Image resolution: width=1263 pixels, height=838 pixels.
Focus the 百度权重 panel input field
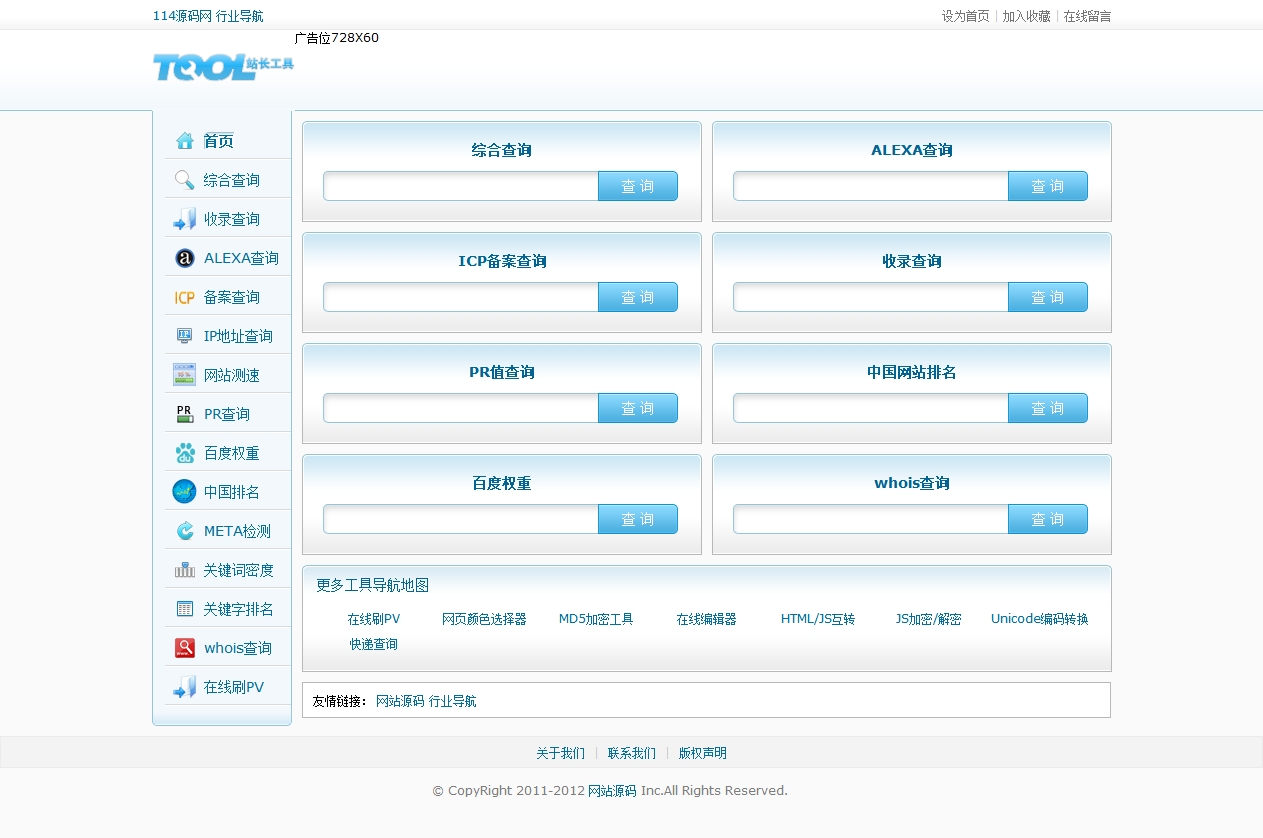[x=461, y=519]
